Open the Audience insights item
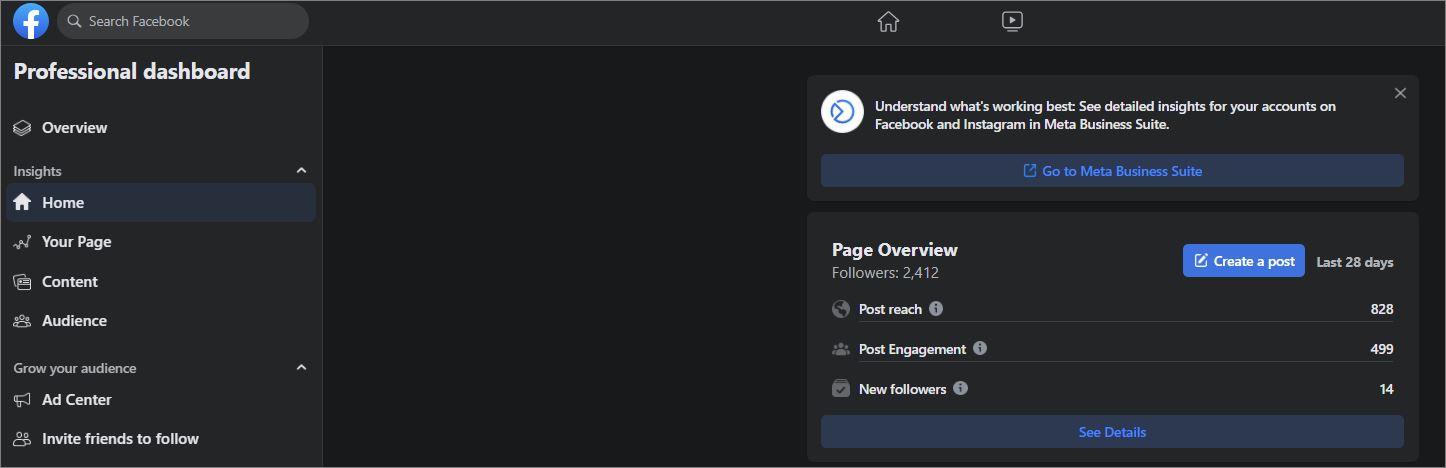 tap(161, 321)
